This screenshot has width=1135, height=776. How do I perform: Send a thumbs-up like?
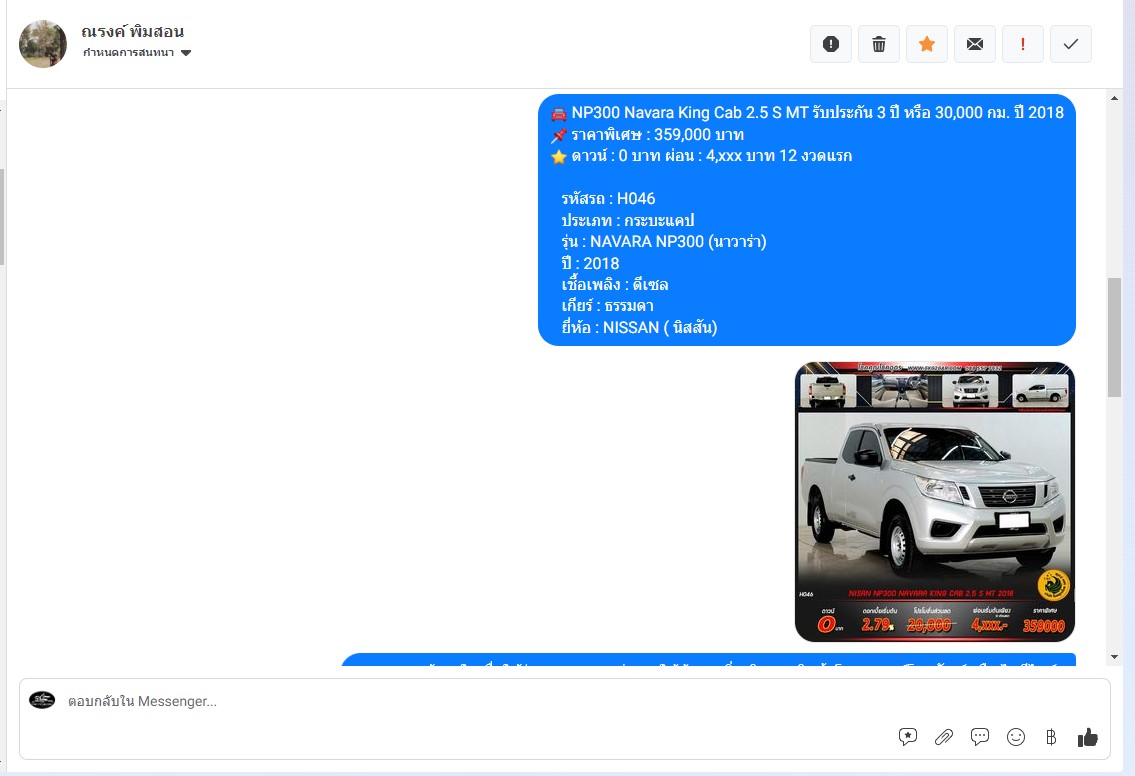pos(1087,737)
